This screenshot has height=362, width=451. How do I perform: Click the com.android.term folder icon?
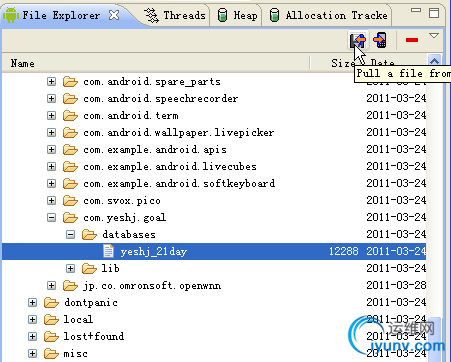point(70,116)
